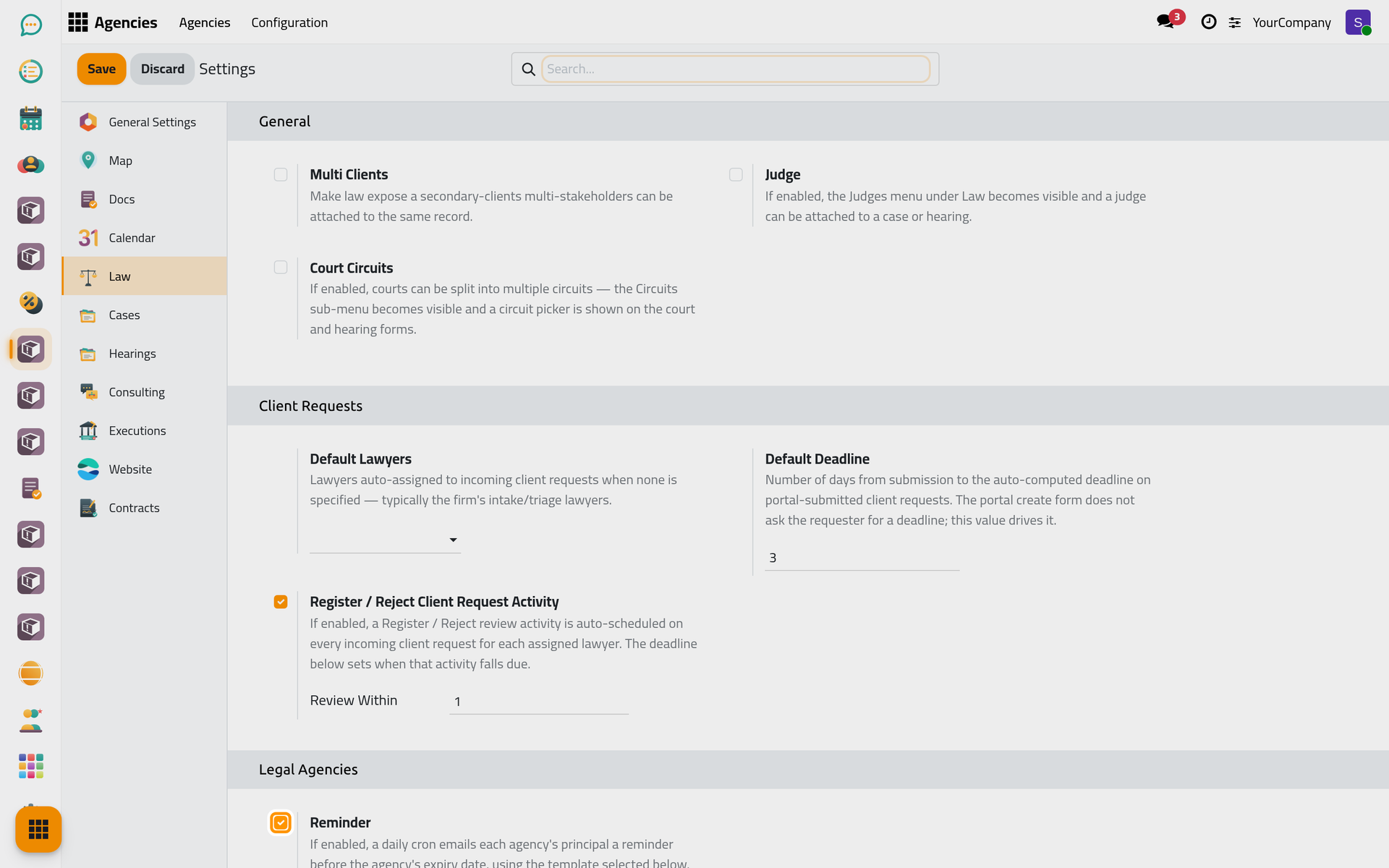This screenshot has height=868, width=1389.
Task: Open the contacts app in left dock
Action: coord(30,164)
